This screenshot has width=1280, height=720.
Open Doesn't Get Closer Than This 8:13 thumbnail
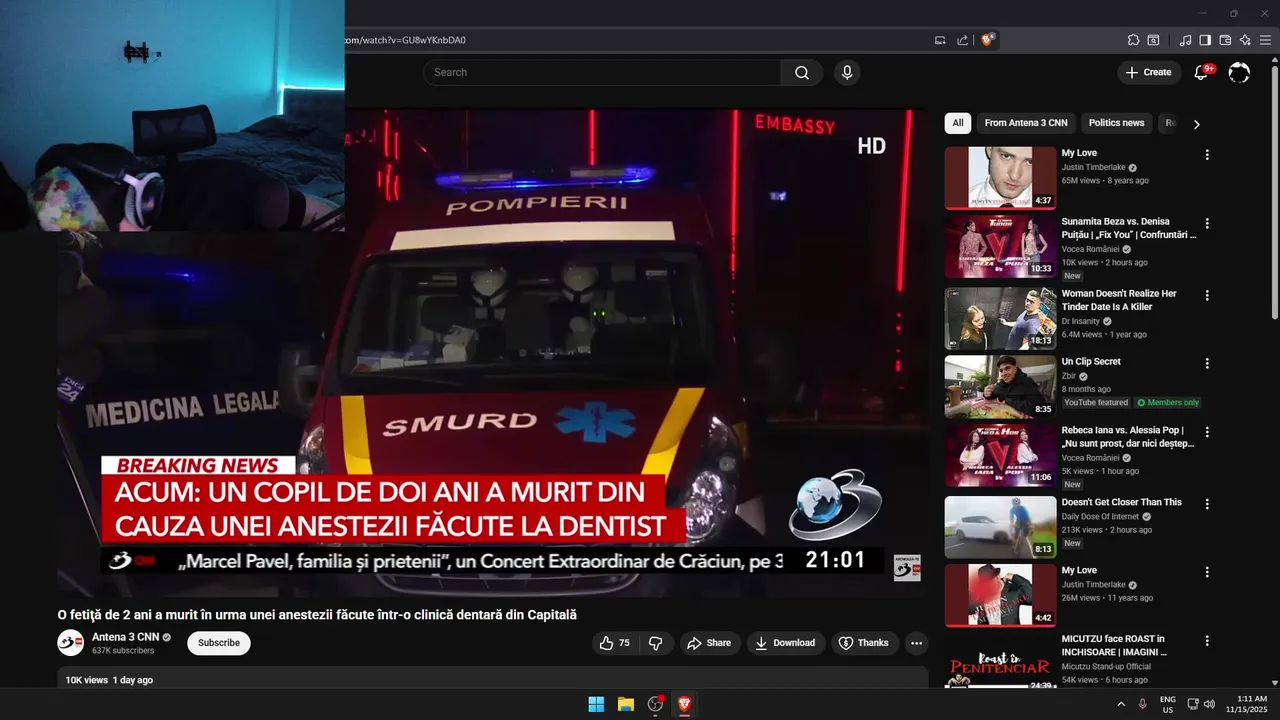coord(1000,527)
